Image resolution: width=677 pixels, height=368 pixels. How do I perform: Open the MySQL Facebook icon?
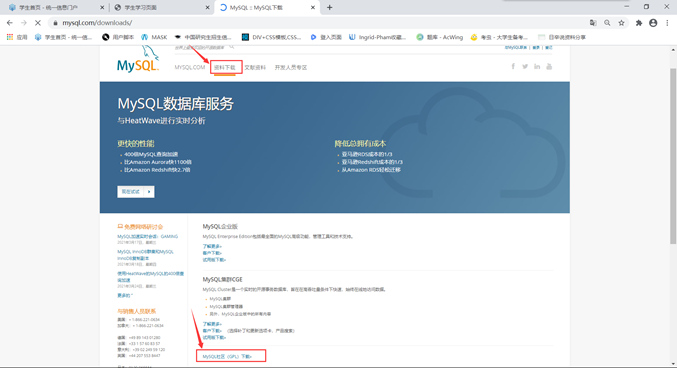tap(513, 67)
